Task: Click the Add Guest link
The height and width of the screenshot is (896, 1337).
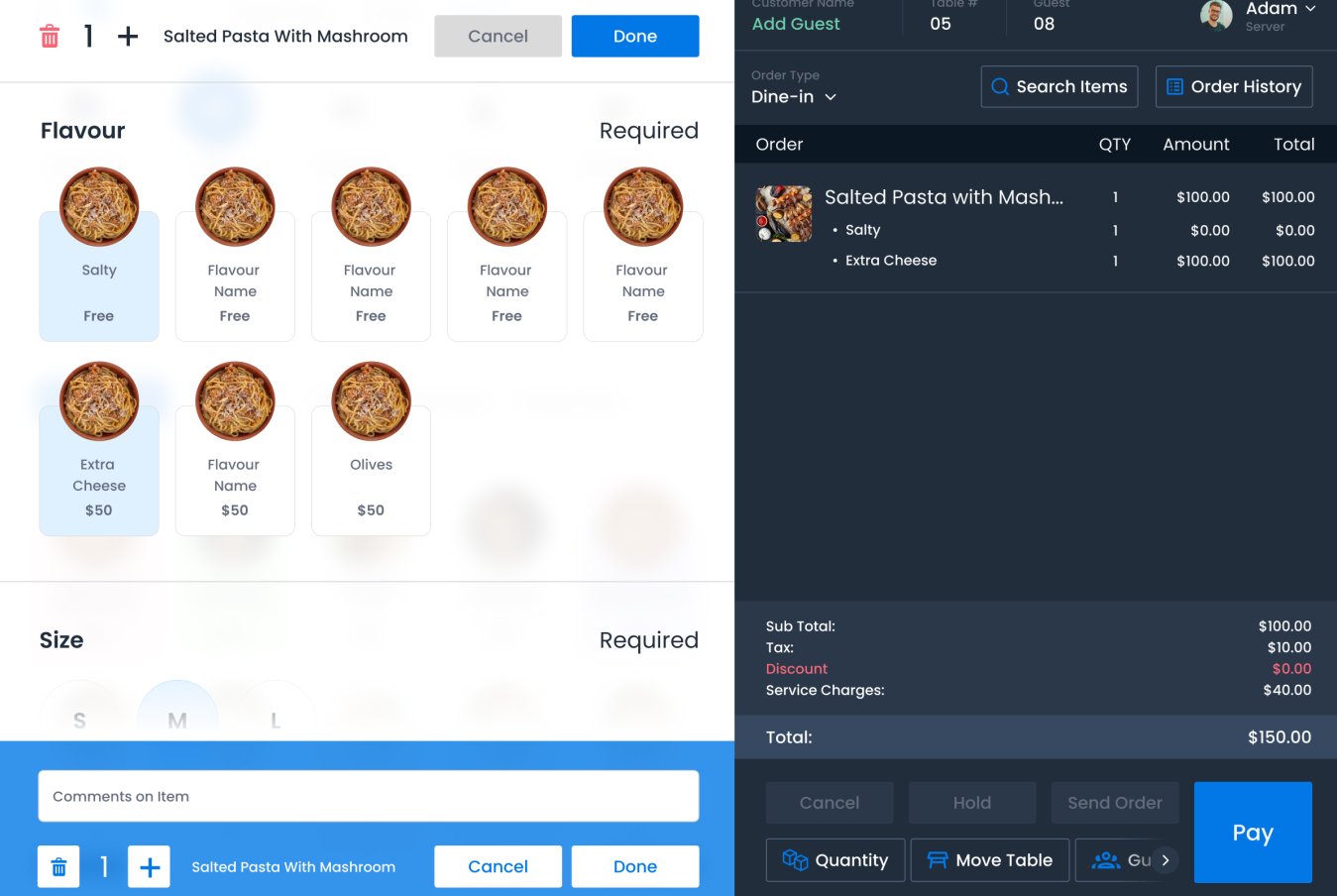Action: pyautogui.click(x=796, y=24)
